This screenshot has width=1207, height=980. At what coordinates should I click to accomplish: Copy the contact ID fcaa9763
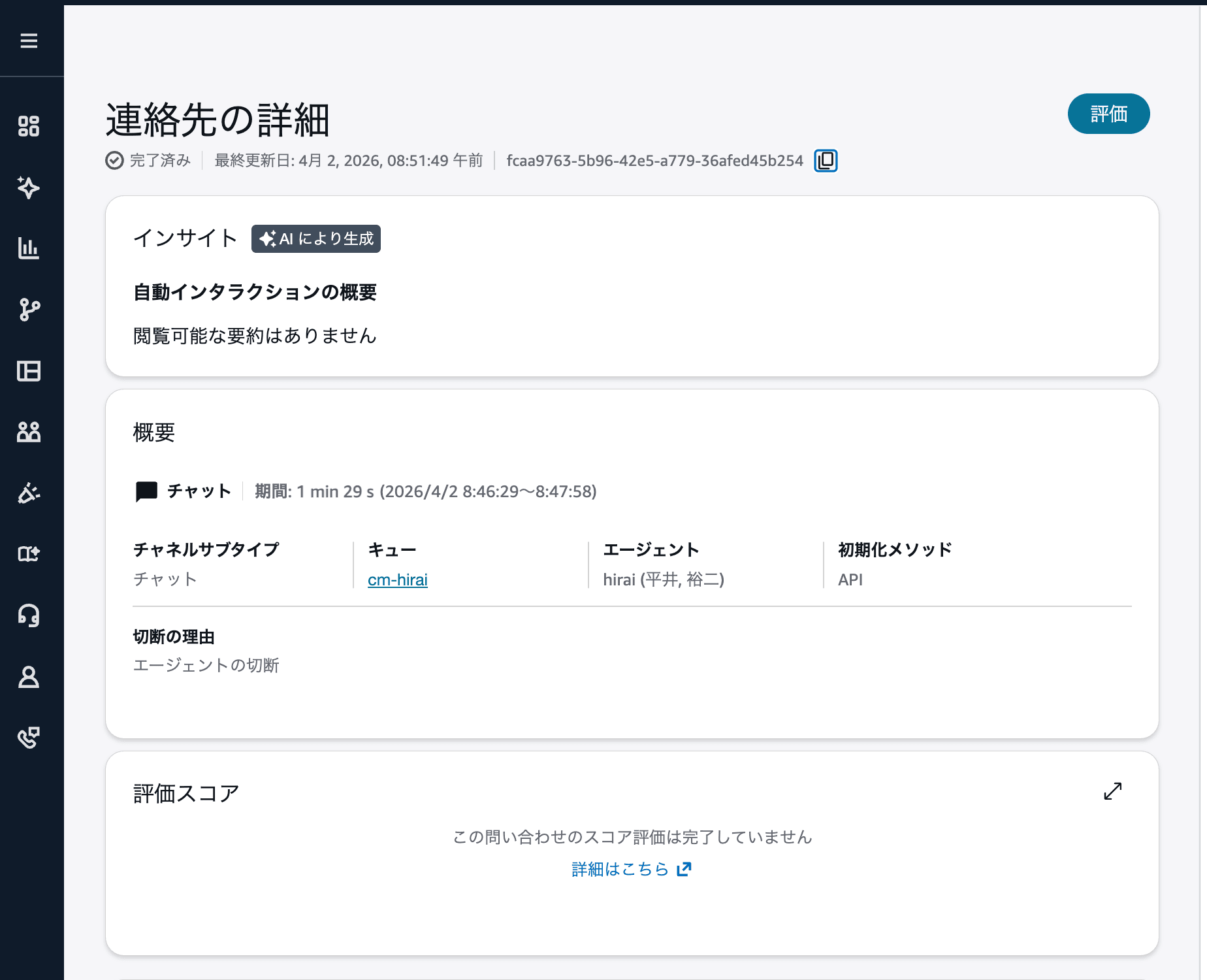(825, 160)
